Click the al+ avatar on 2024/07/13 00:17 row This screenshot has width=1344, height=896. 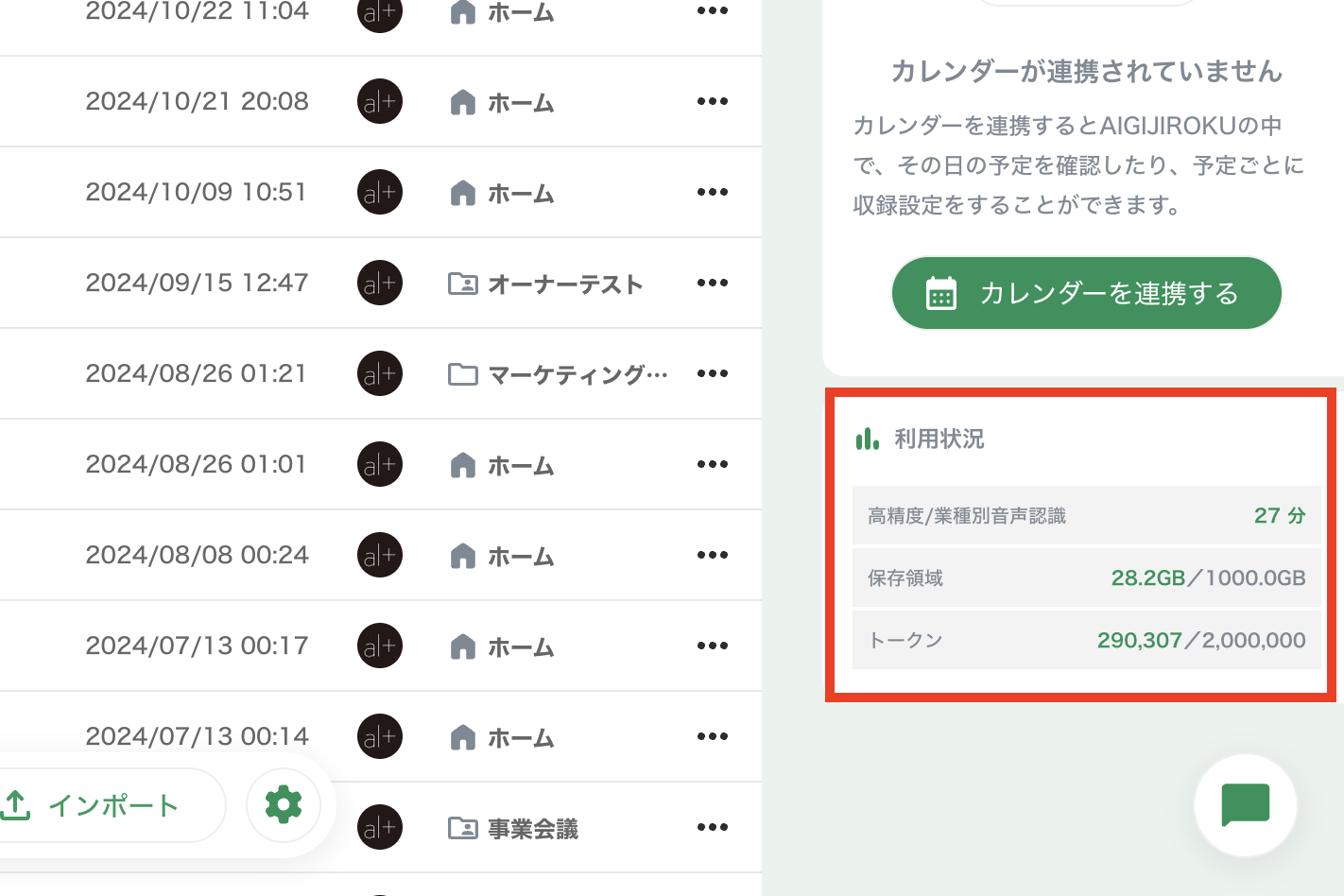pos(380,646)
